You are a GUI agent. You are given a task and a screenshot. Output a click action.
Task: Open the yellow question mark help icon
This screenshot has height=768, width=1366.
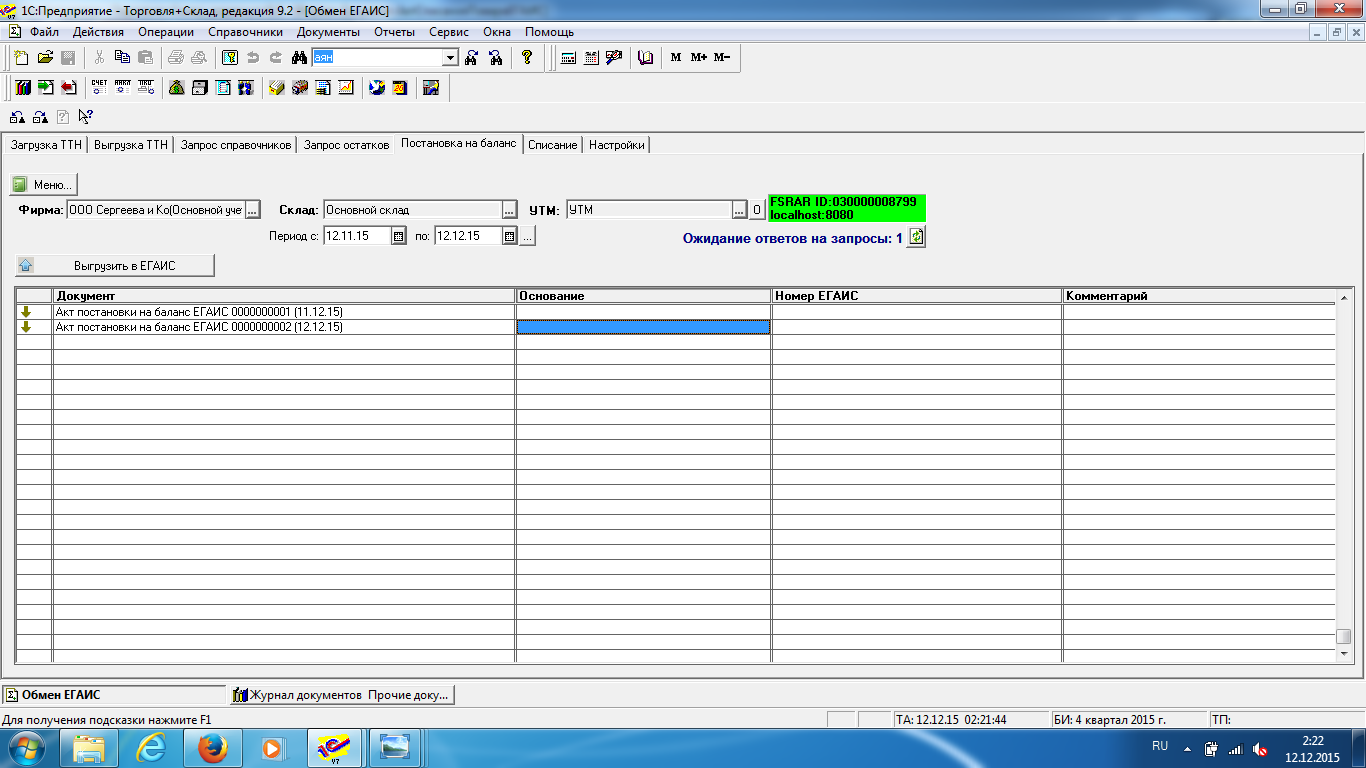[x=528, y=58]
